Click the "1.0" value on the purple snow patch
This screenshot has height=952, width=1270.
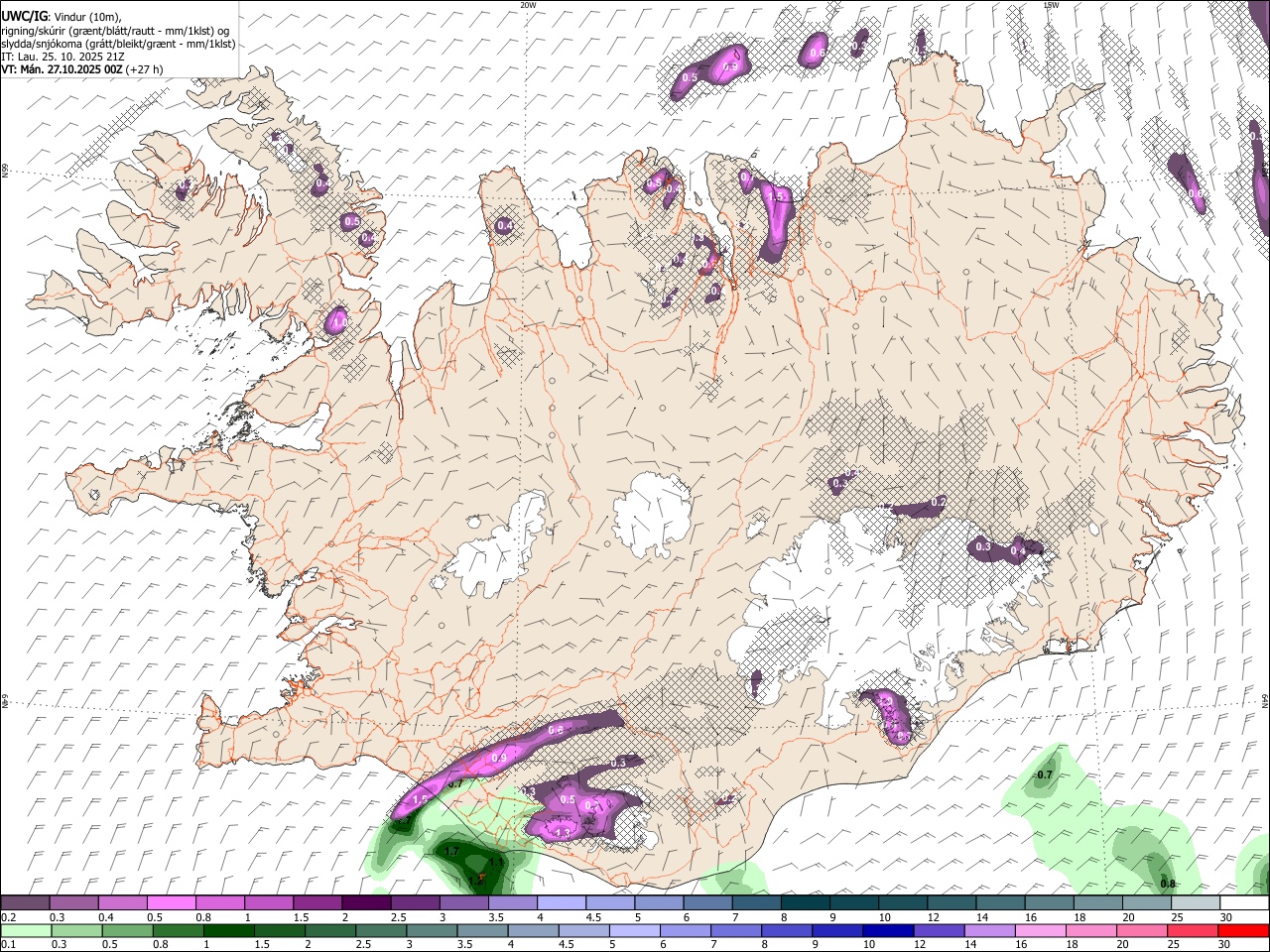pos(338,322)
